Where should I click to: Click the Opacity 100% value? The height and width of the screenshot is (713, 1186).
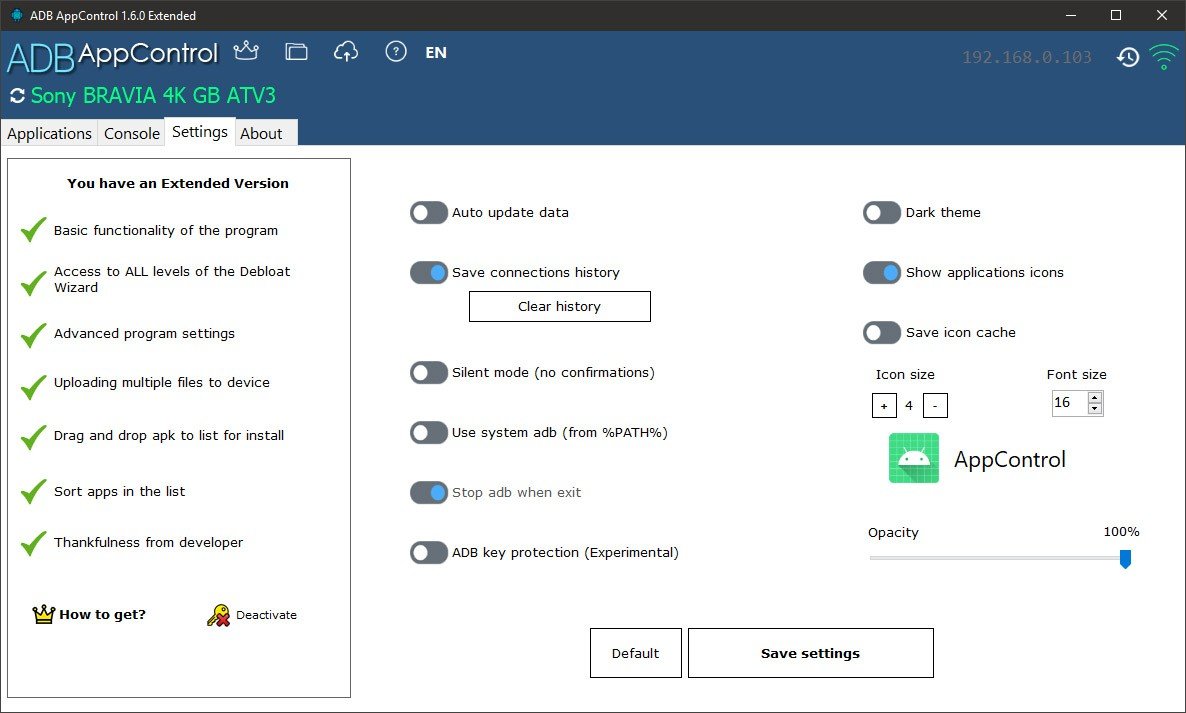(1121, 532)
